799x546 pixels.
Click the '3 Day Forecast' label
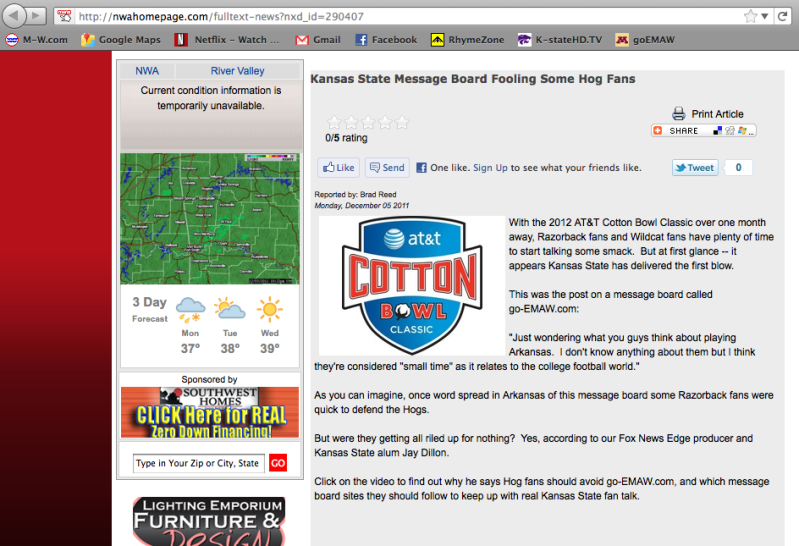click(x=150, y=309)
